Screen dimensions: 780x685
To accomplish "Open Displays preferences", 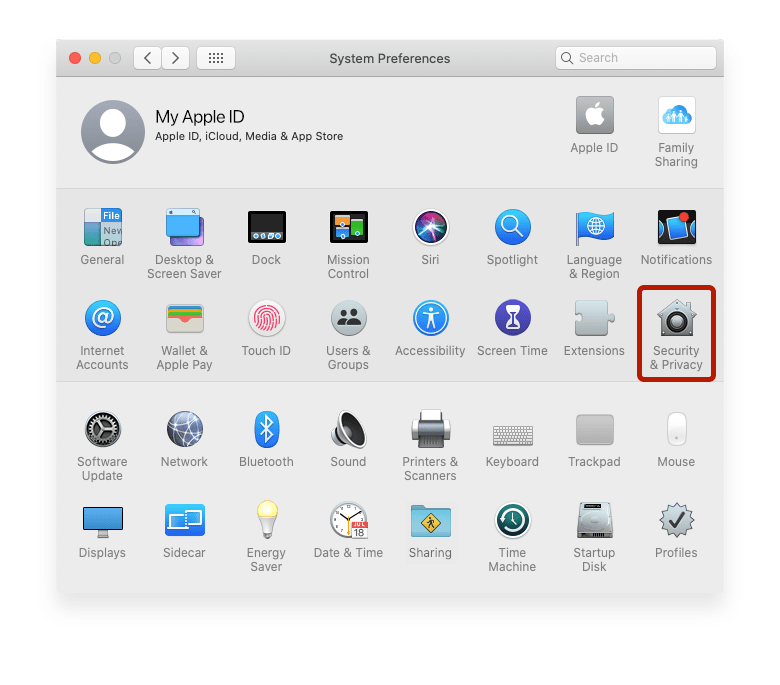I will tap(102, 521).
